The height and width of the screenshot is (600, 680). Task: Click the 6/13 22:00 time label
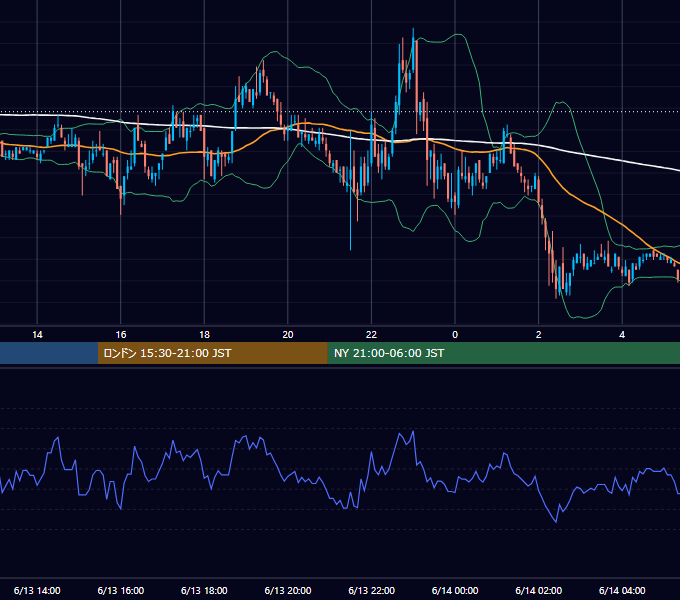pyautogui.click(x=372, y=590)
